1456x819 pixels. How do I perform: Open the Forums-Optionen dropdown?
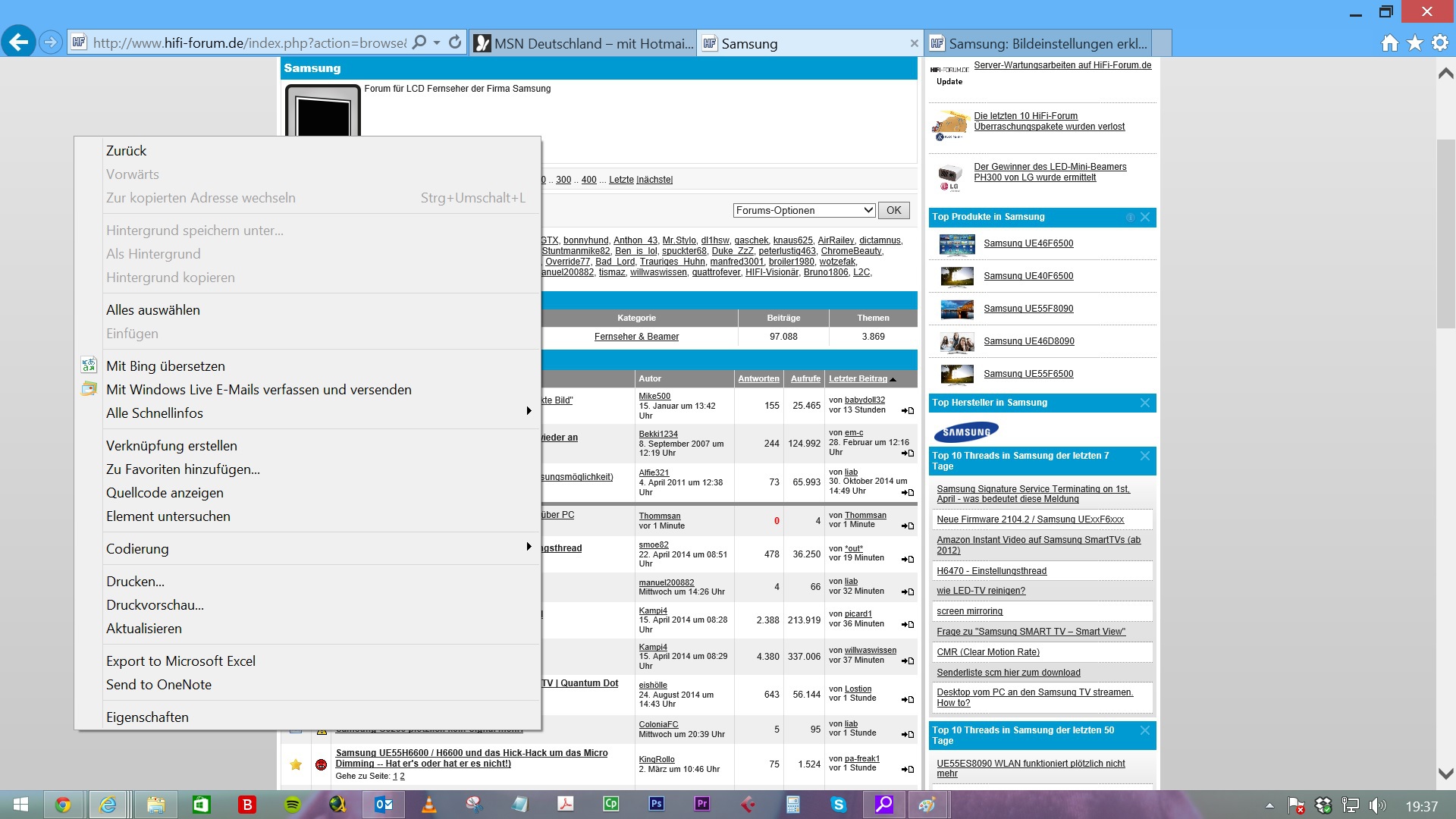[x=804, y=210]
